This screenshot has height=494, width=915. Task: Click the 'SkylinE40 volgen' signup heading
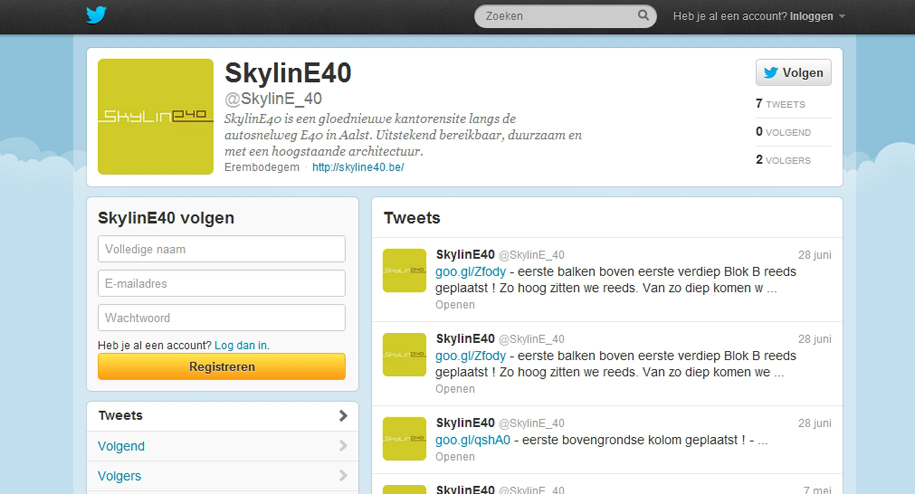pos(166,218)
